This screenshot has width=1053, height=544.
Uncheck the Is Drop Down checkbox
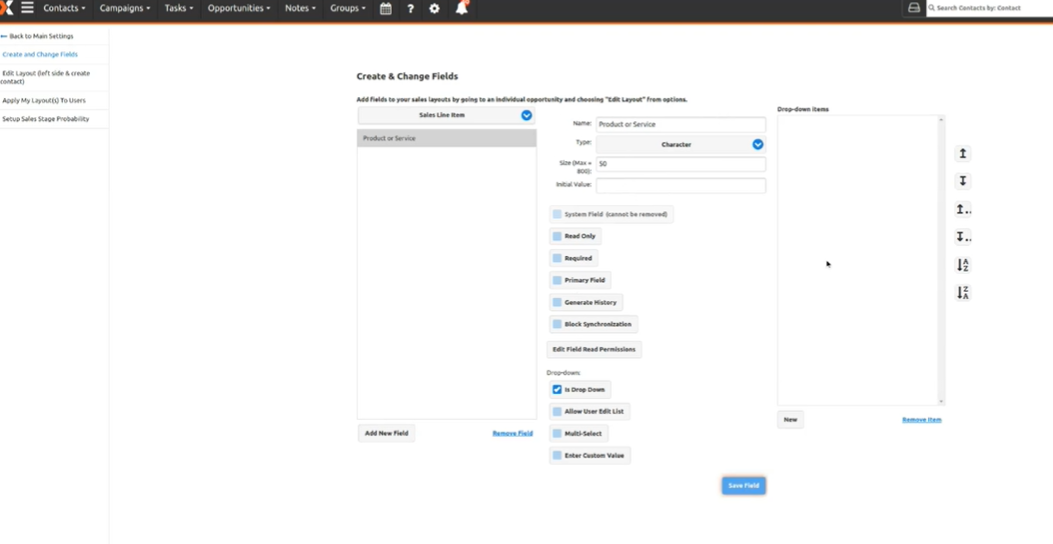(557, 390)
